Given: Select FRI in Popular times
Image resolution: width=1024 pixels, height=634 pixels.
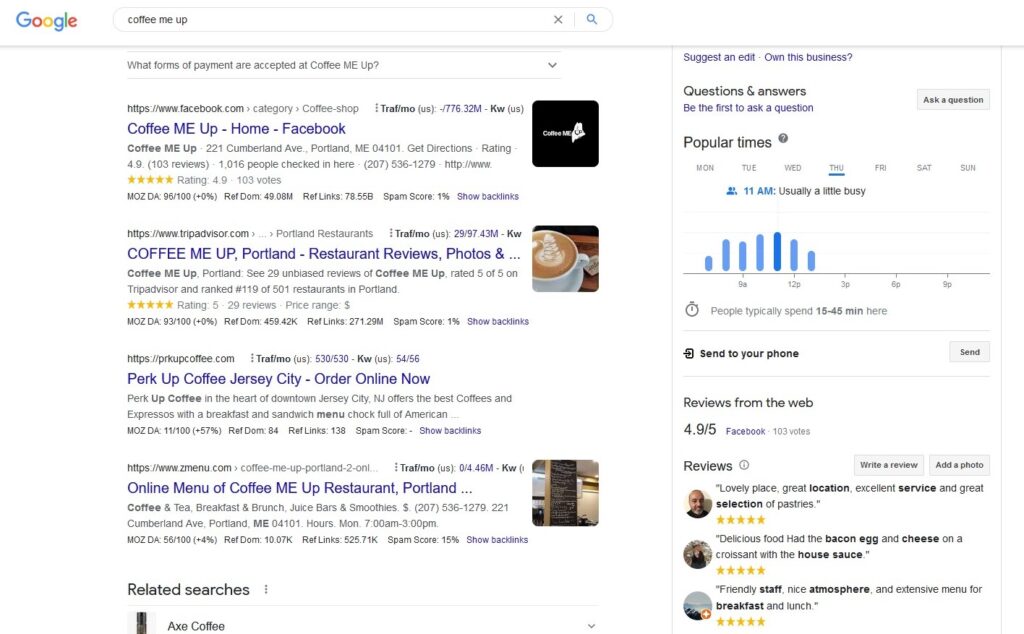Looking at the screenshot, I should (880, 168).
